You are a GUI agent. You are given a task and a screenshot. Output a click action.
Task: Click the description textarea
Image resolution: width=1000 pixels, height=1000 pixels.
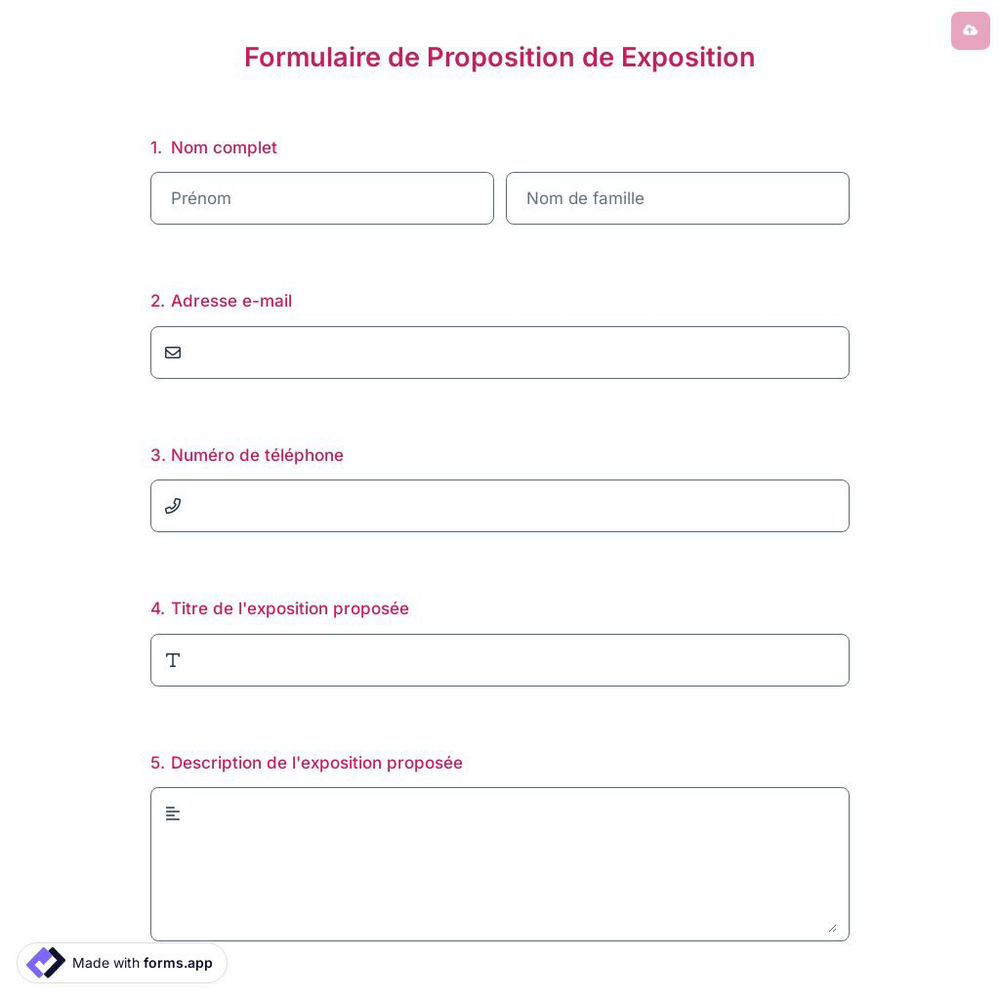[500, 864]
